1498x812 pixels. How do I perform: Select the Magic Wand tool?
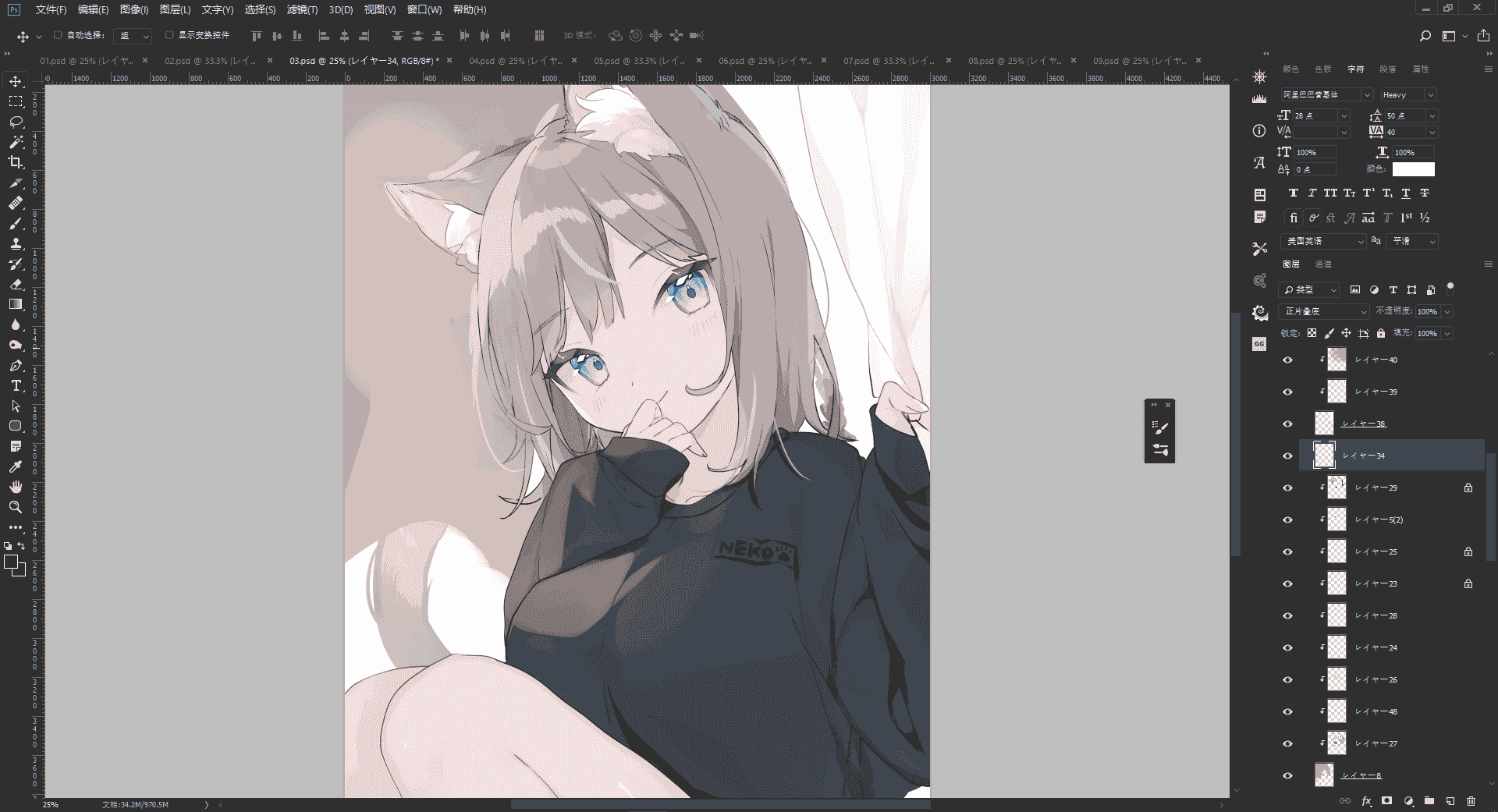pos(16,142)
